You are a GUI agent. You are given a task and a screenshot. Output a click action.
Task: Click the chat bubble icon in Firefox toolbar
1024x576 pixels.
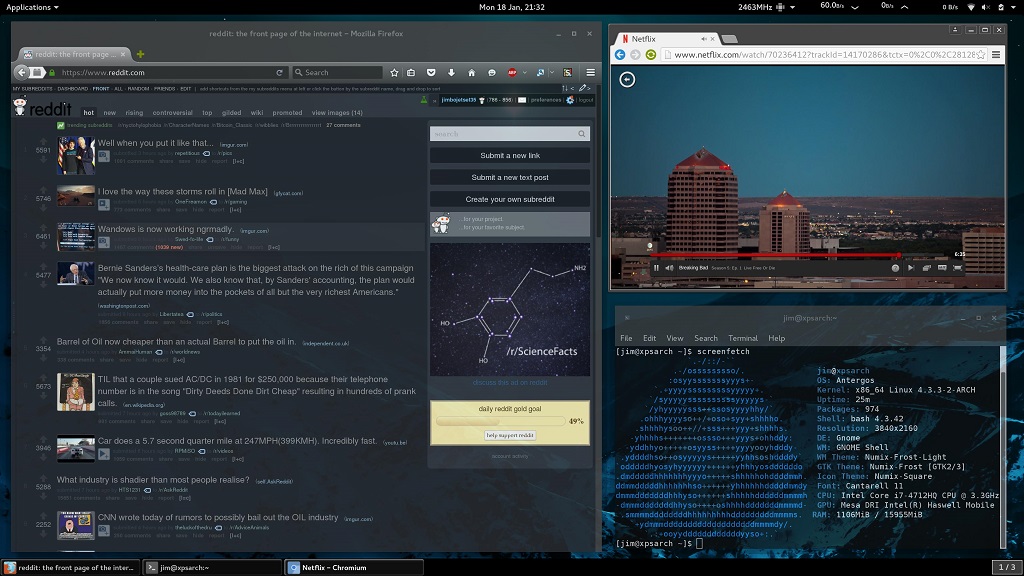click(492, 72)
